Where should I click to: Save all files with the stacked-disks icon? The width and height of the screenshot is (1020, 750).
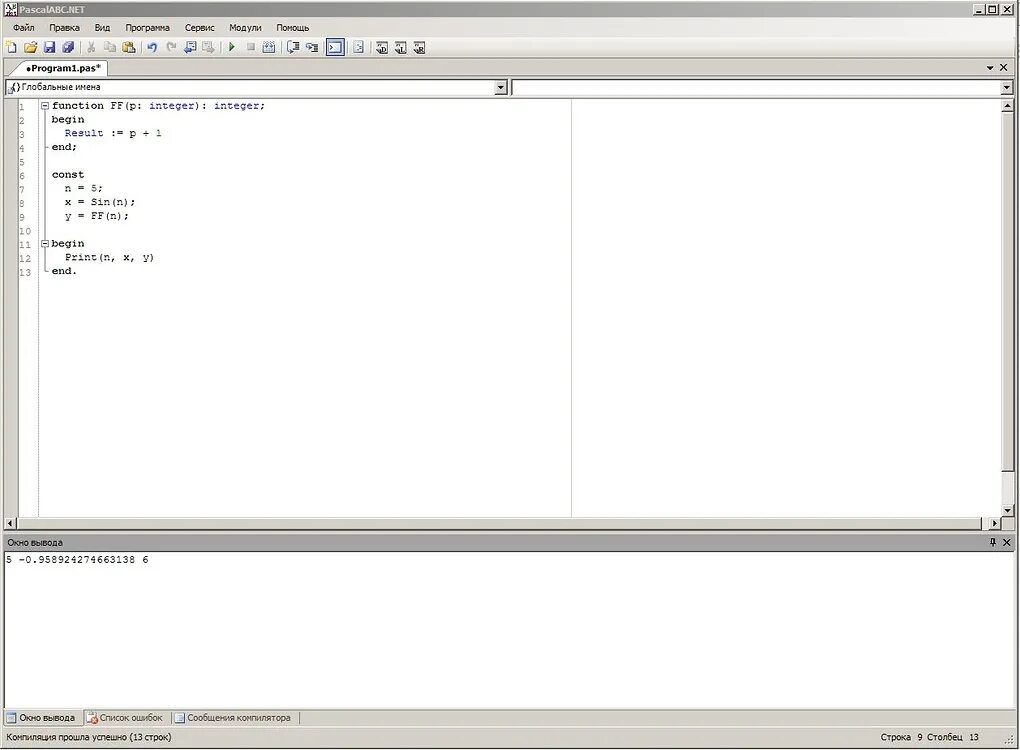tap(68, 47)
